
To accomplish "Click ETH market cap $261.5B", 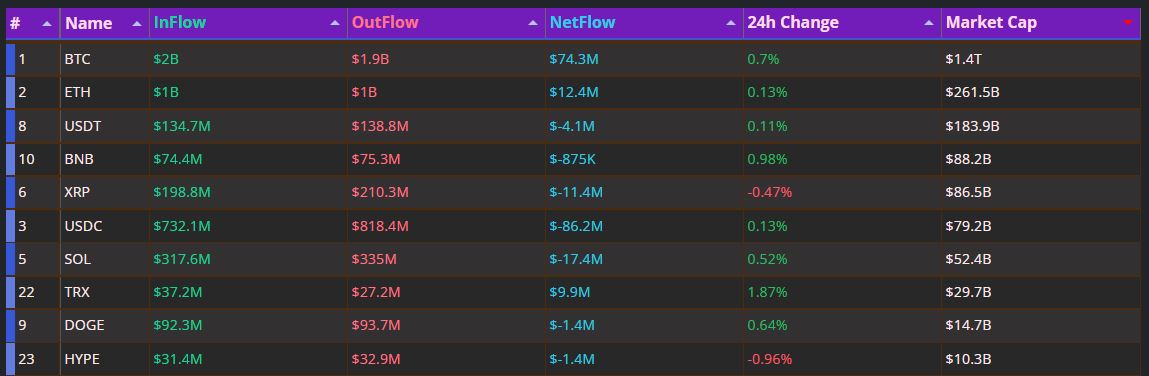I will [973, 92].
